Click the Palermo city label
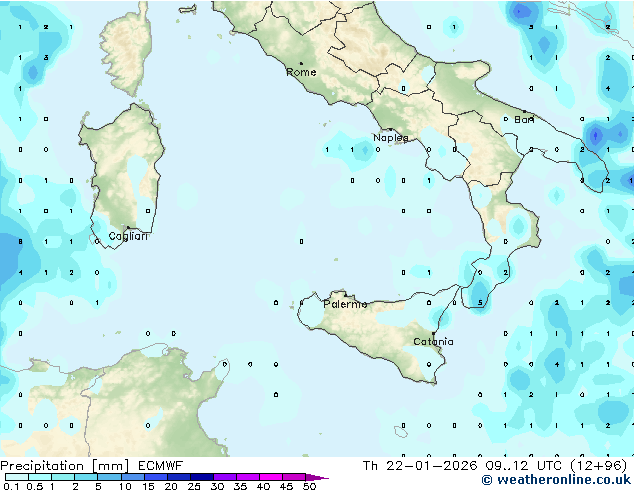The image size is (634, 490). [x=345, y=304]
